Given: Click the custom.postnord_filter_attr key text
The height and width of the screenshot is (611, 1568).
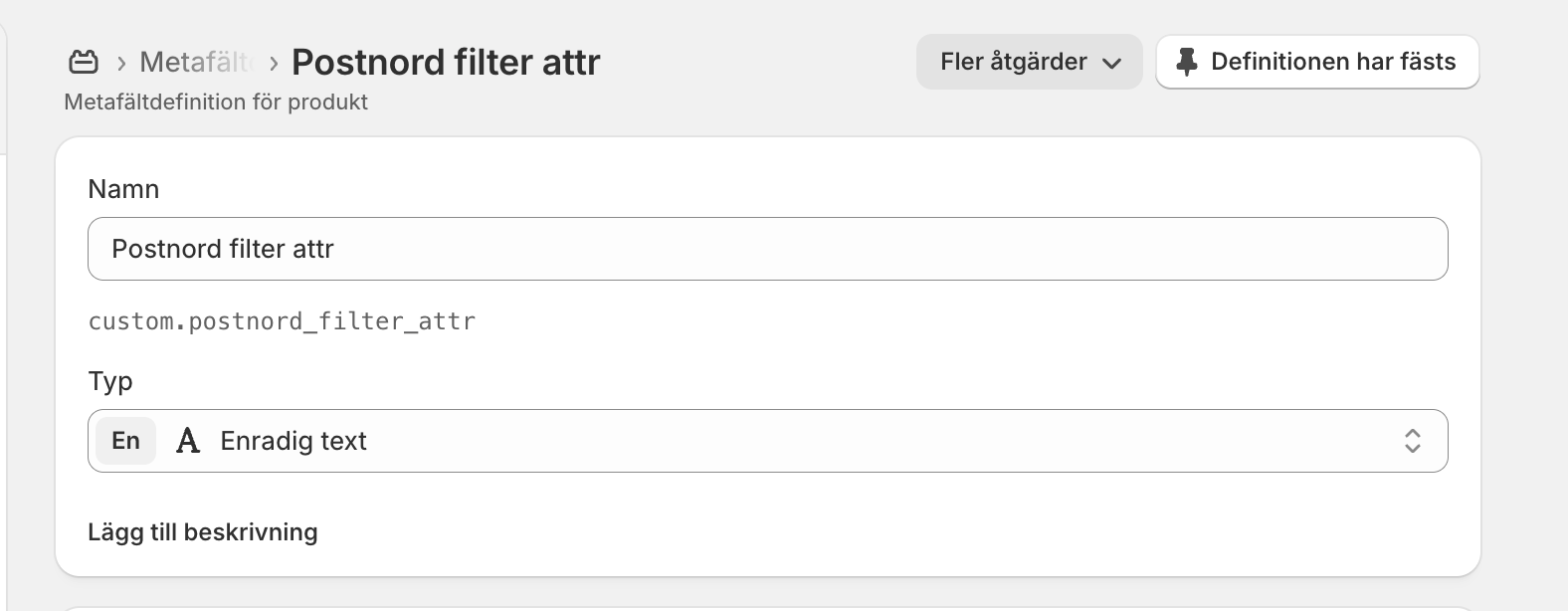Looking at the screenshot, I should [x=282, y=321].
